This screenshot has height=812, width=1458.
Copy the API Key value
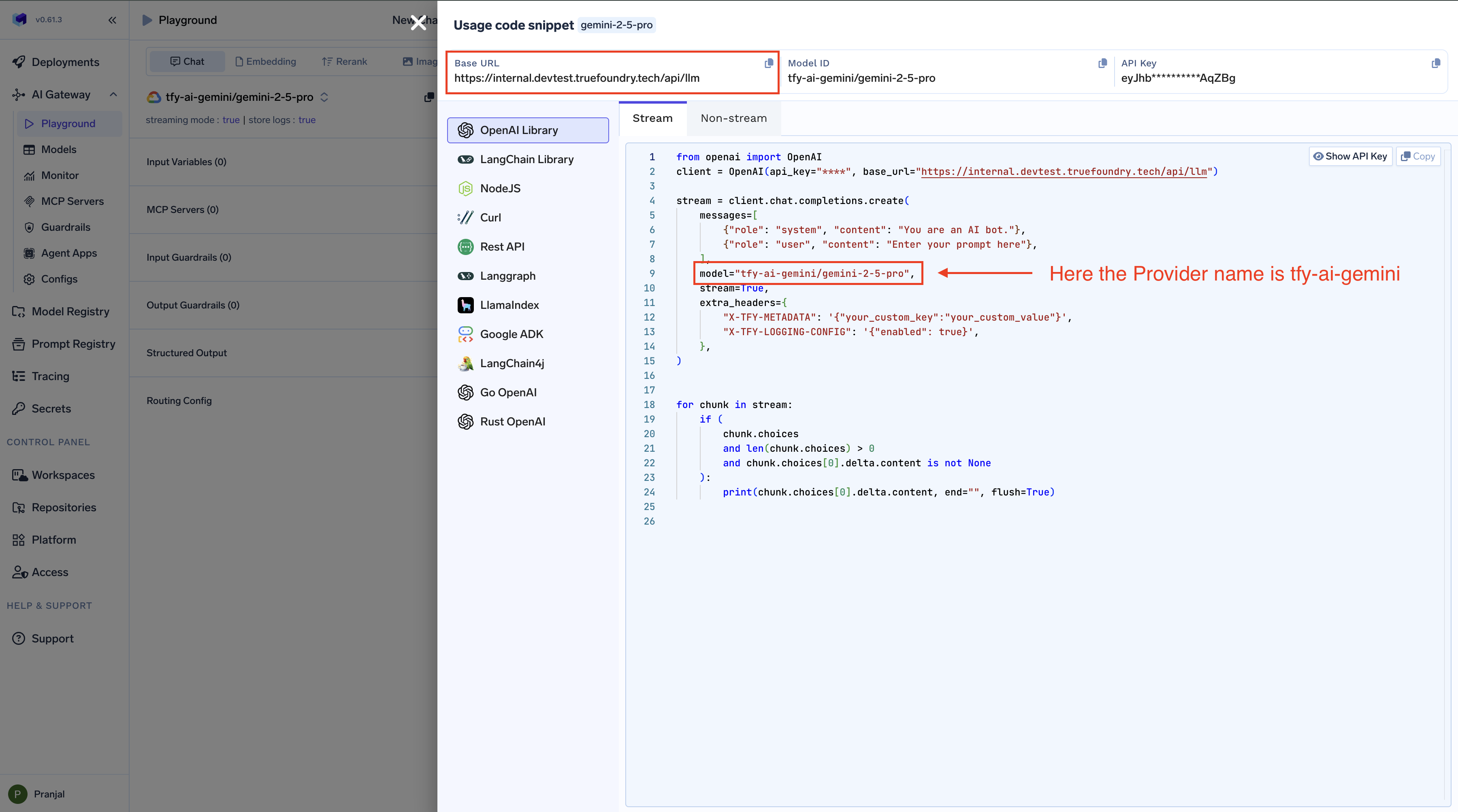1436,64
